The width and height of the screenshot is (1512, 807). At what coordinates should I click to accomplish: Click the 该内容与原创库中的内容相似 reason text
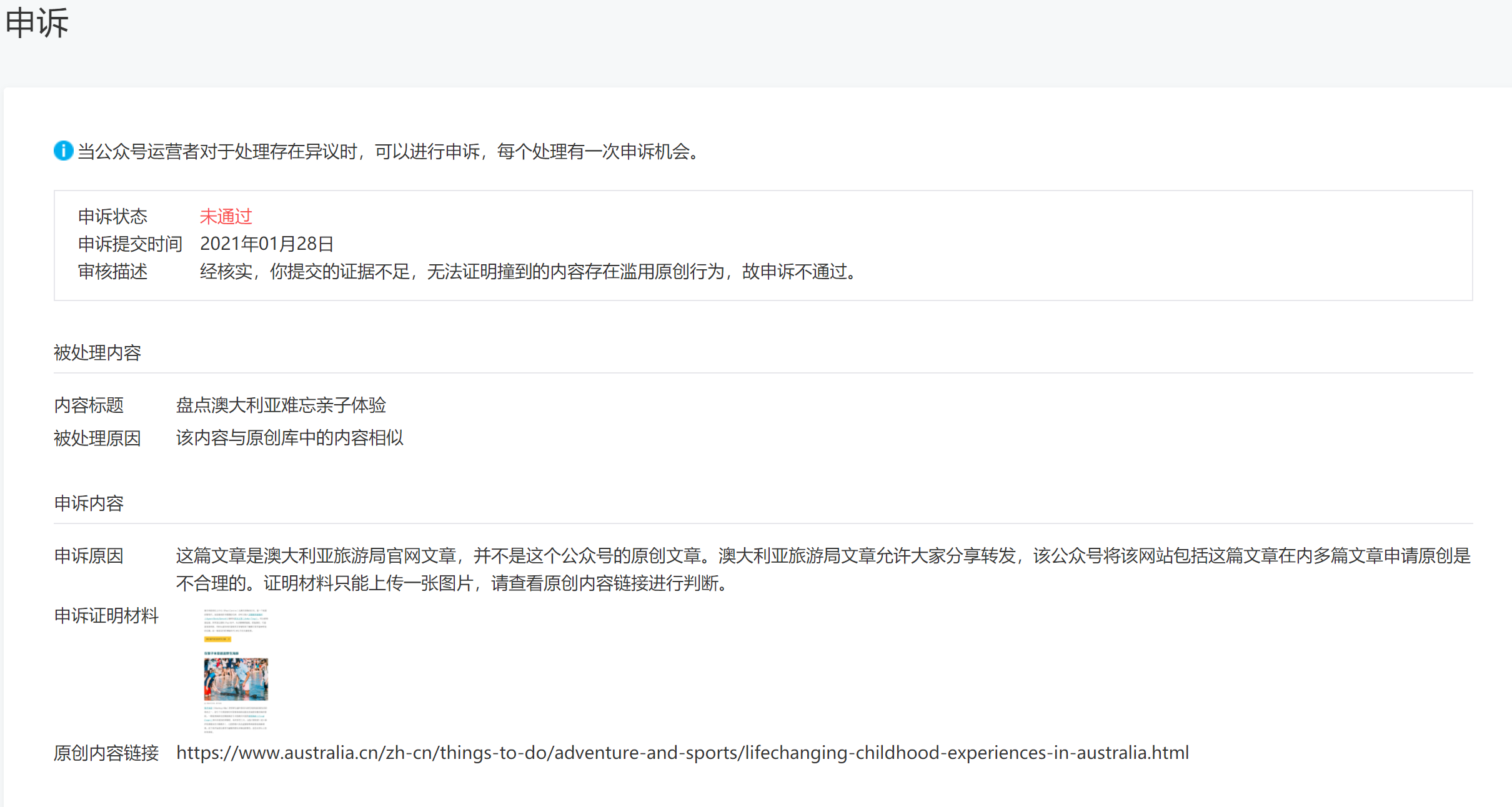coord(289,438)
